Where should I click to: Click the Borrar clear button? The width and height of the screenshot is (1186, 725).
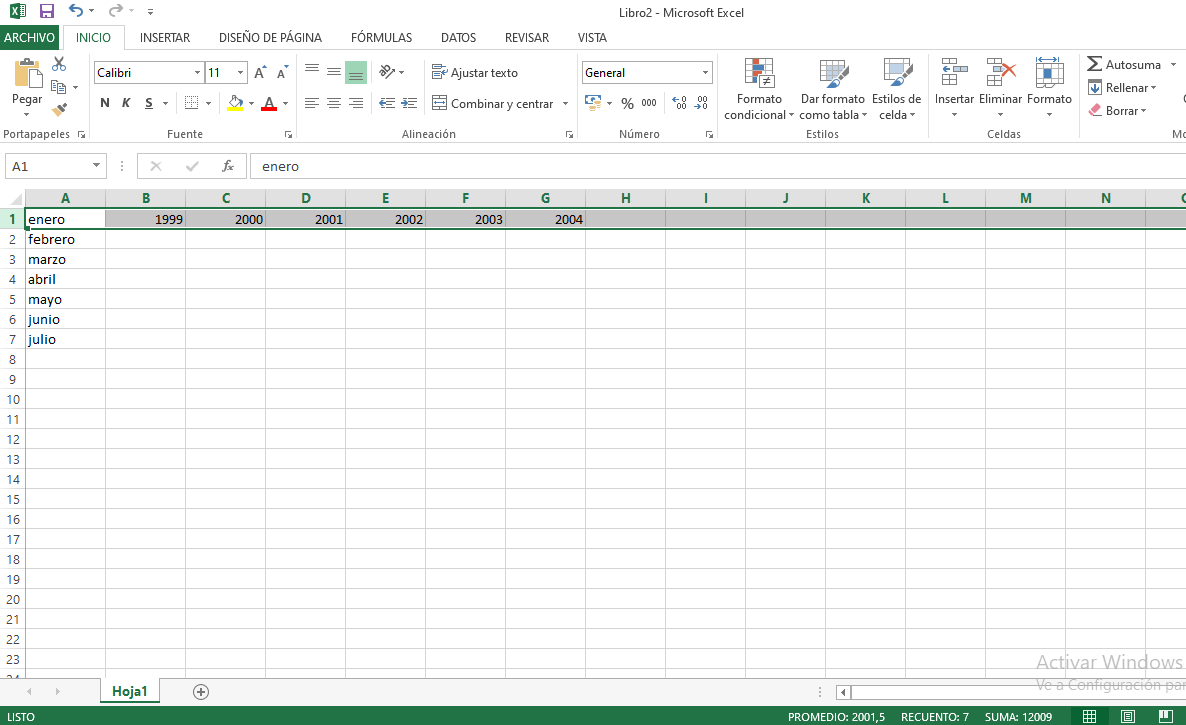(1118, 110)
